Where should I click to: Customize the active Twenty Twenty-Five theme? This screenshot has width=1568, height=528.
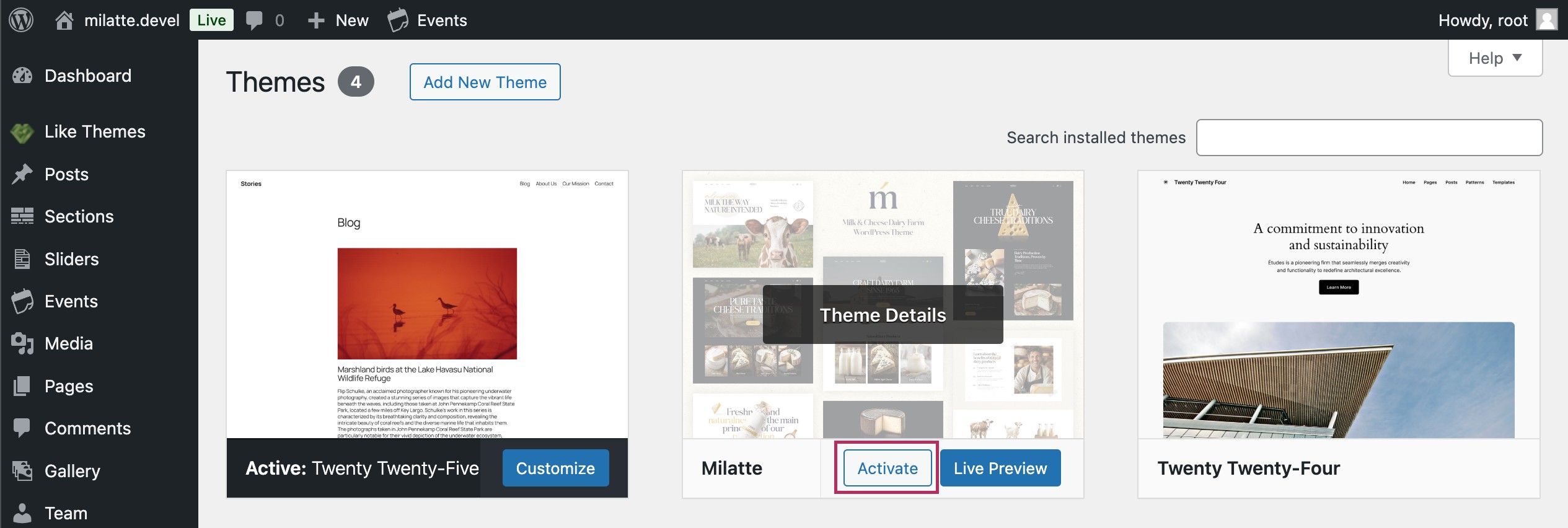(x=555, y=468)
